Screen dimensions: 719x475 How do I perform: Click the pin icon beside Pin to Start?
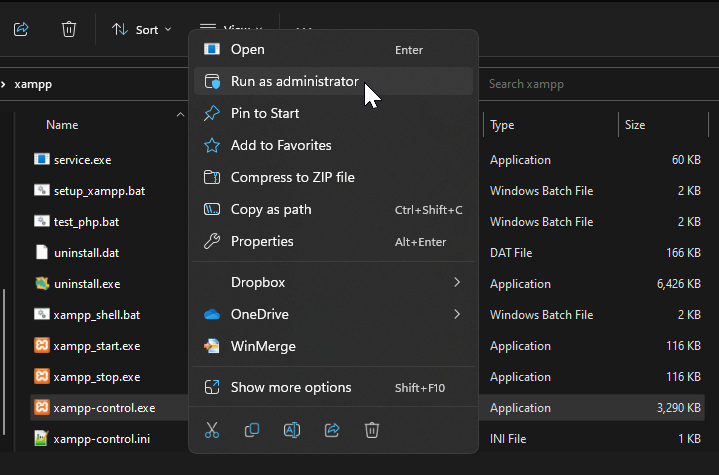coord(212,113)
